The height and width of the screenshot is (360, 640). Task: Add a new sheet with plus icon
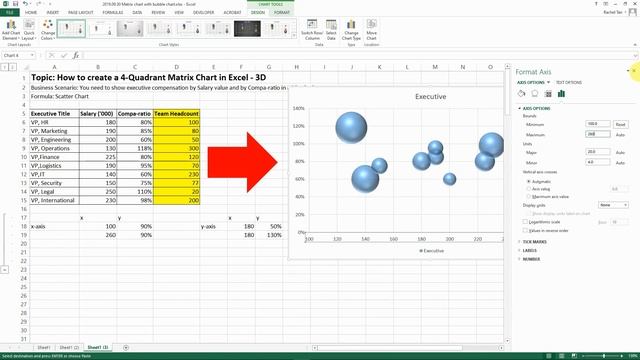(x=126, y=347)
